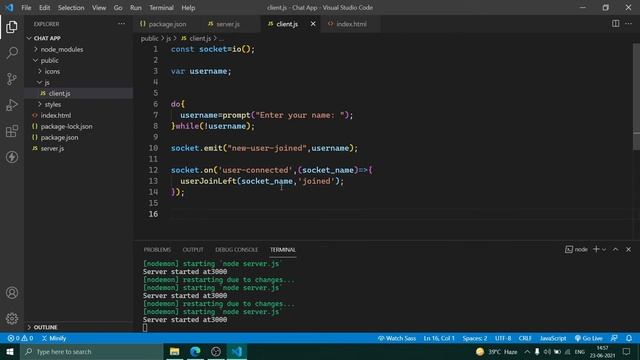Viewport: 640px width, 360px height.
Task: Open the Run menu
Action: click(136, 7)
